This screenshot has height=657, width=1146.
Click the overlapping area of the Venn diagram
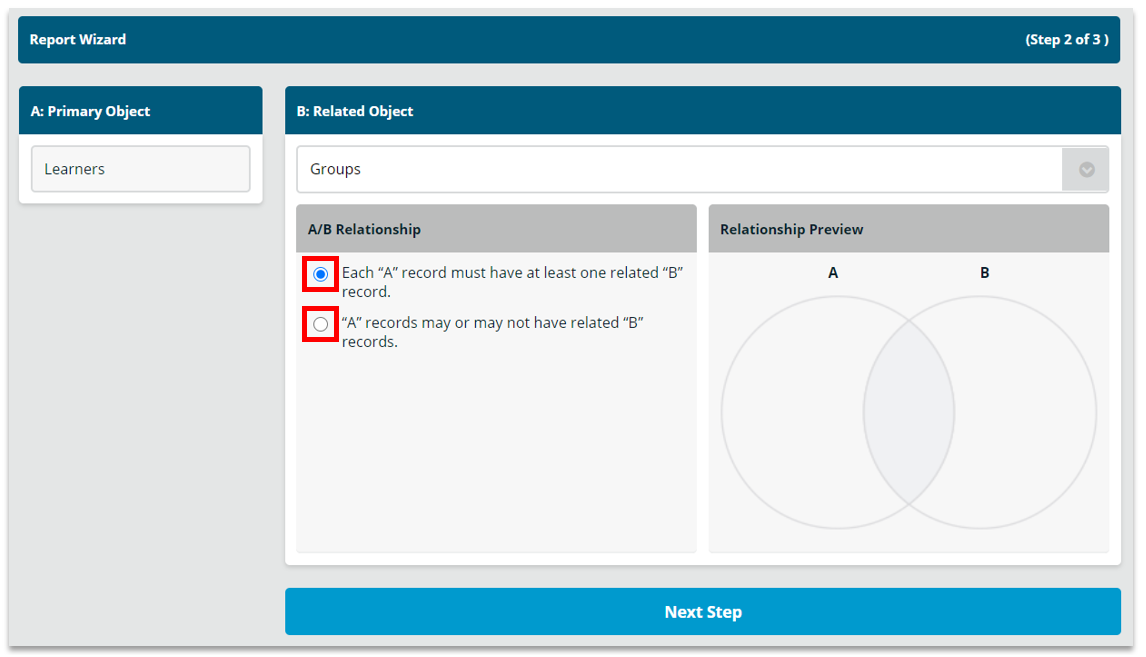pos(909,412)
